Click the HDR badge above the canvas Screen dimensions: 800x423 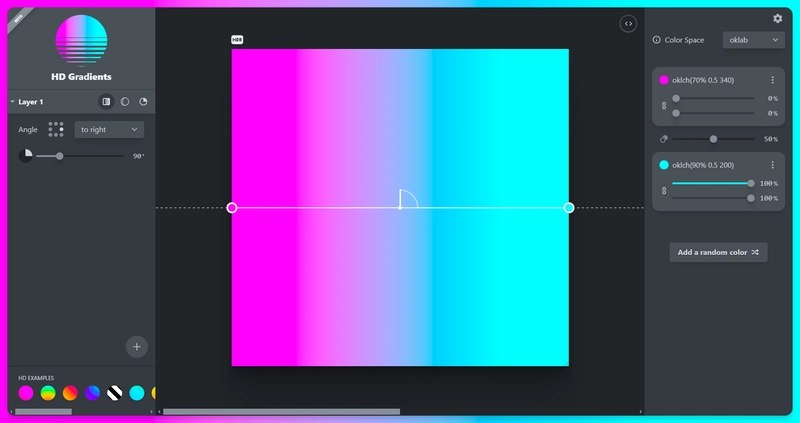click(237, 40)
